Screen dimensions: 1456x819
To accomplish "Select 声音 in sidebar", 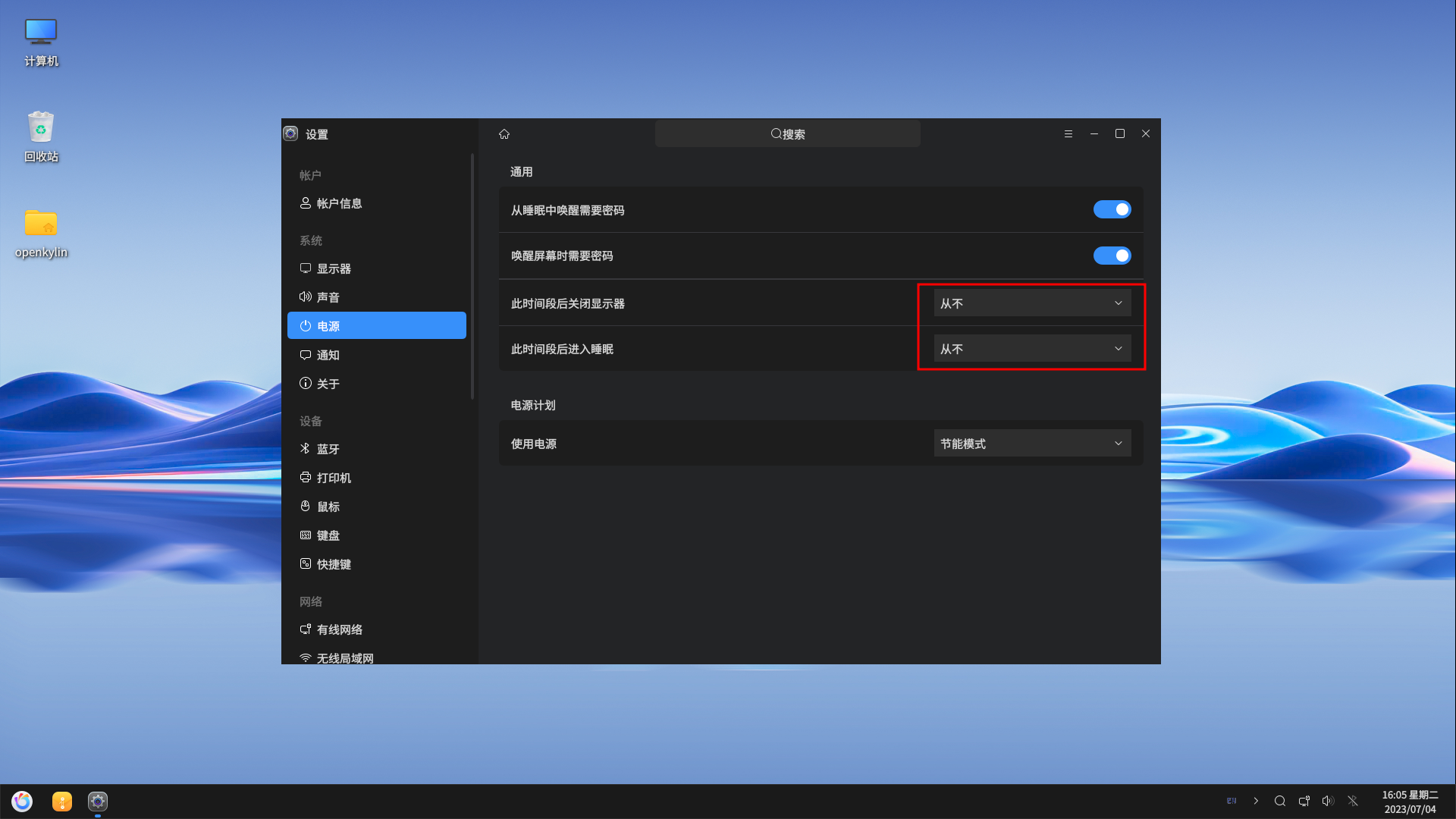I will [377, 297].
